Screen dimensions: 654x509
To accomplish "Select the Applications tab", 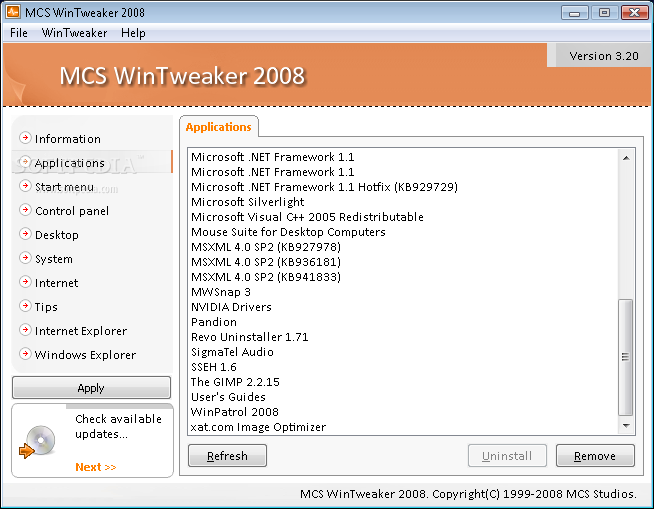I will tap(219, 127).
